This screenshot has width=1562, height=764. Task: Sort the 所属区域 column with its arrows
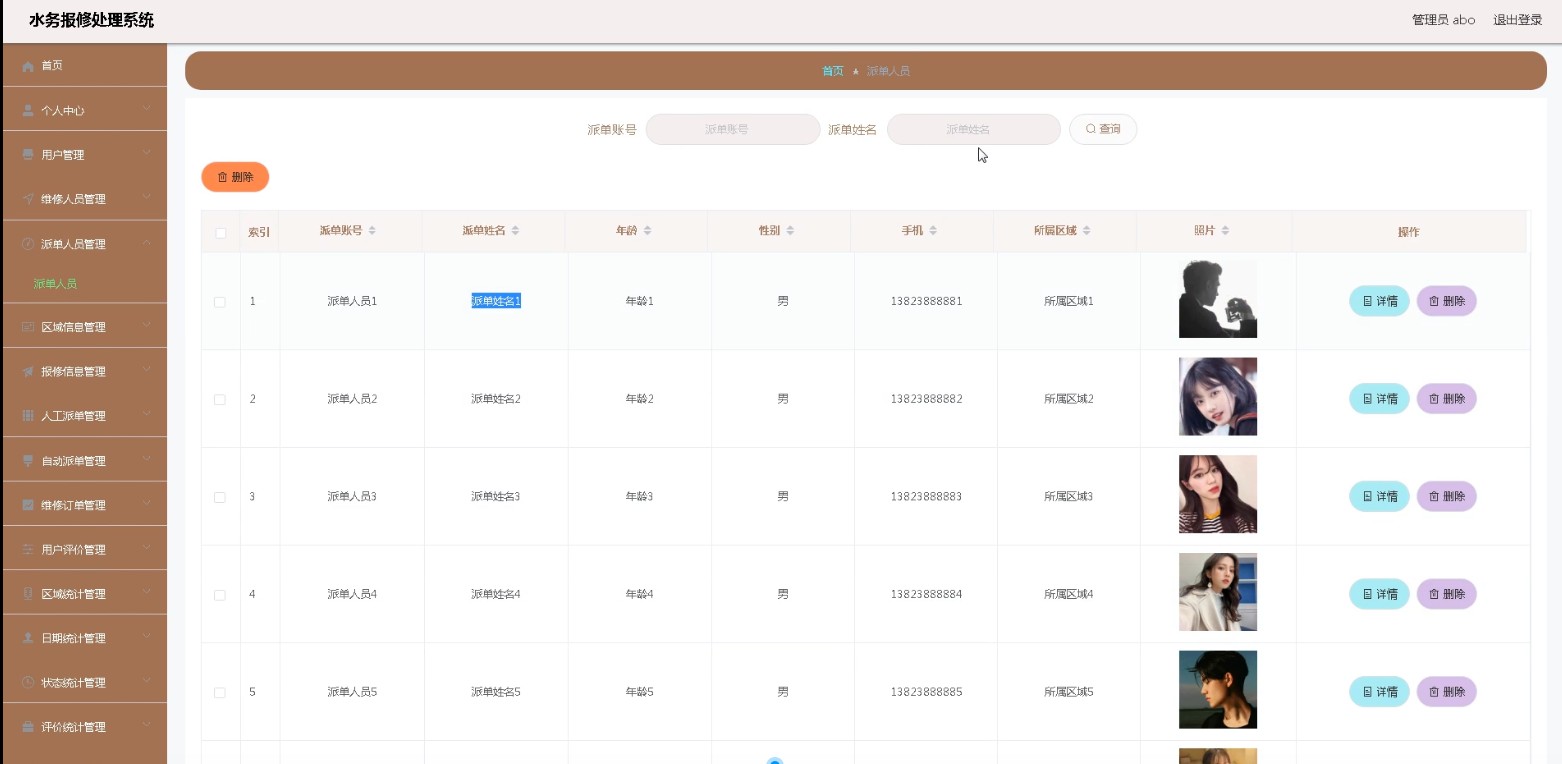1087,231
